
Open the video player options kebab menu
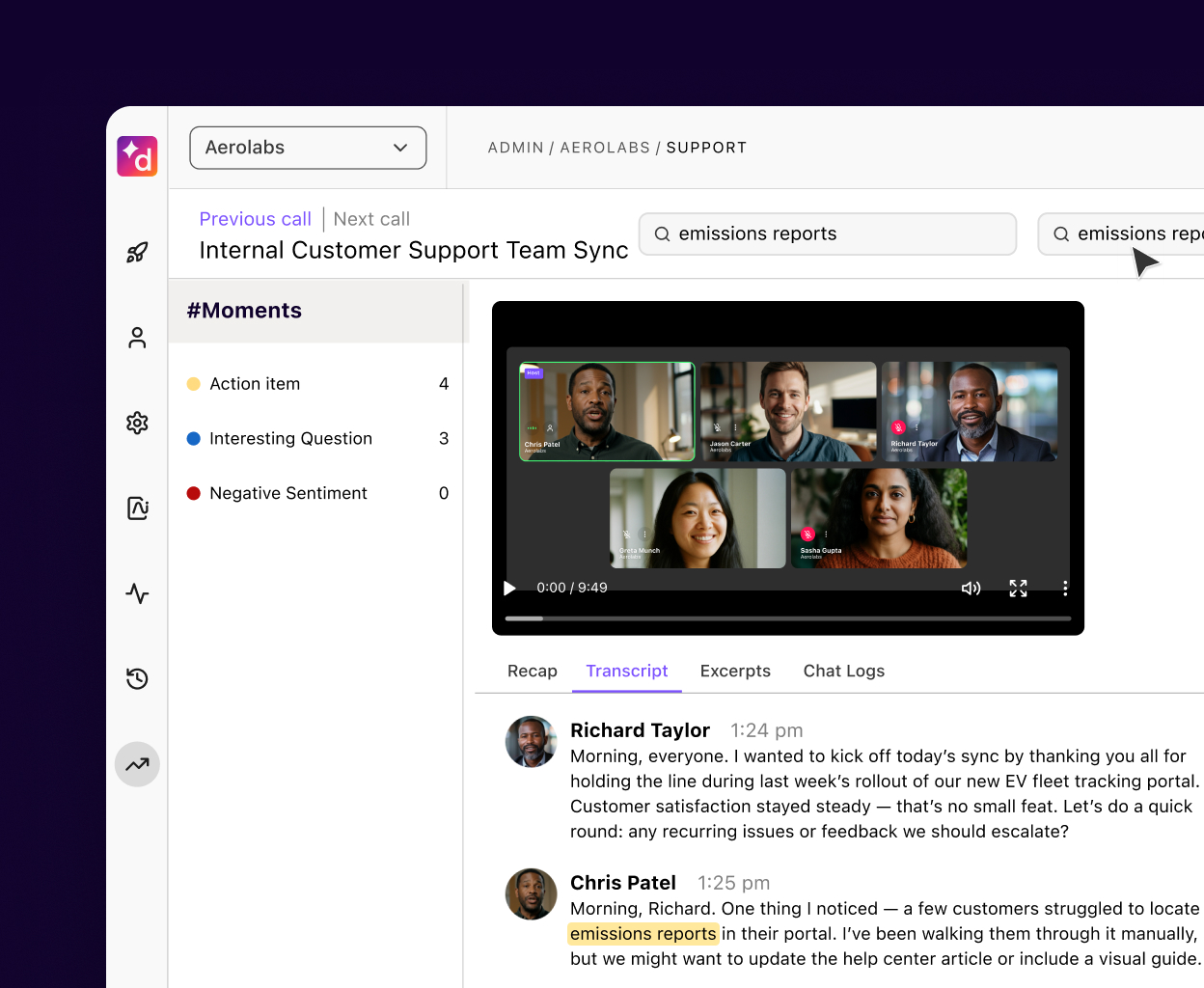click(1064, 588)
